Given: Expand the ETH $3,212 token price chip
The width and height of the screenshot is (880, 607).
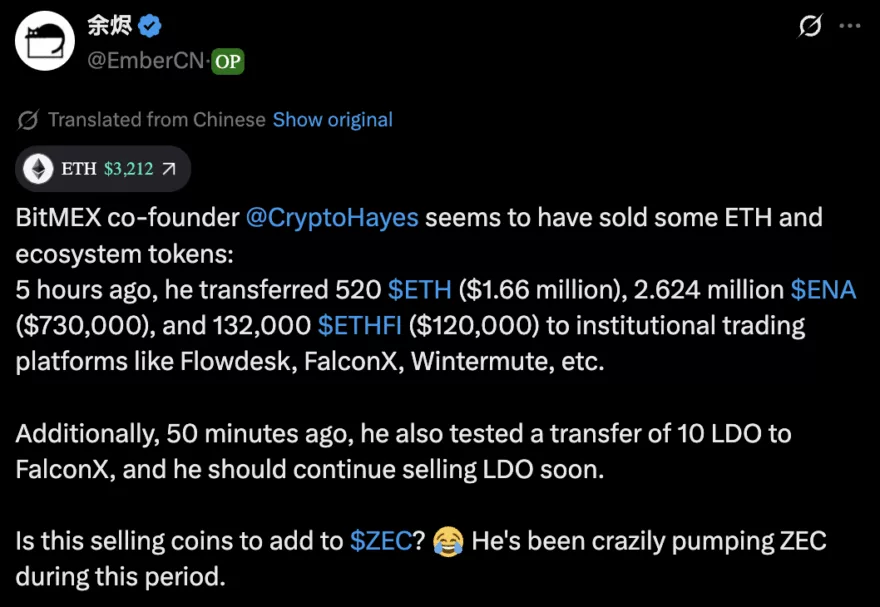Looking at the screenshot, I should tap(100, 168).
